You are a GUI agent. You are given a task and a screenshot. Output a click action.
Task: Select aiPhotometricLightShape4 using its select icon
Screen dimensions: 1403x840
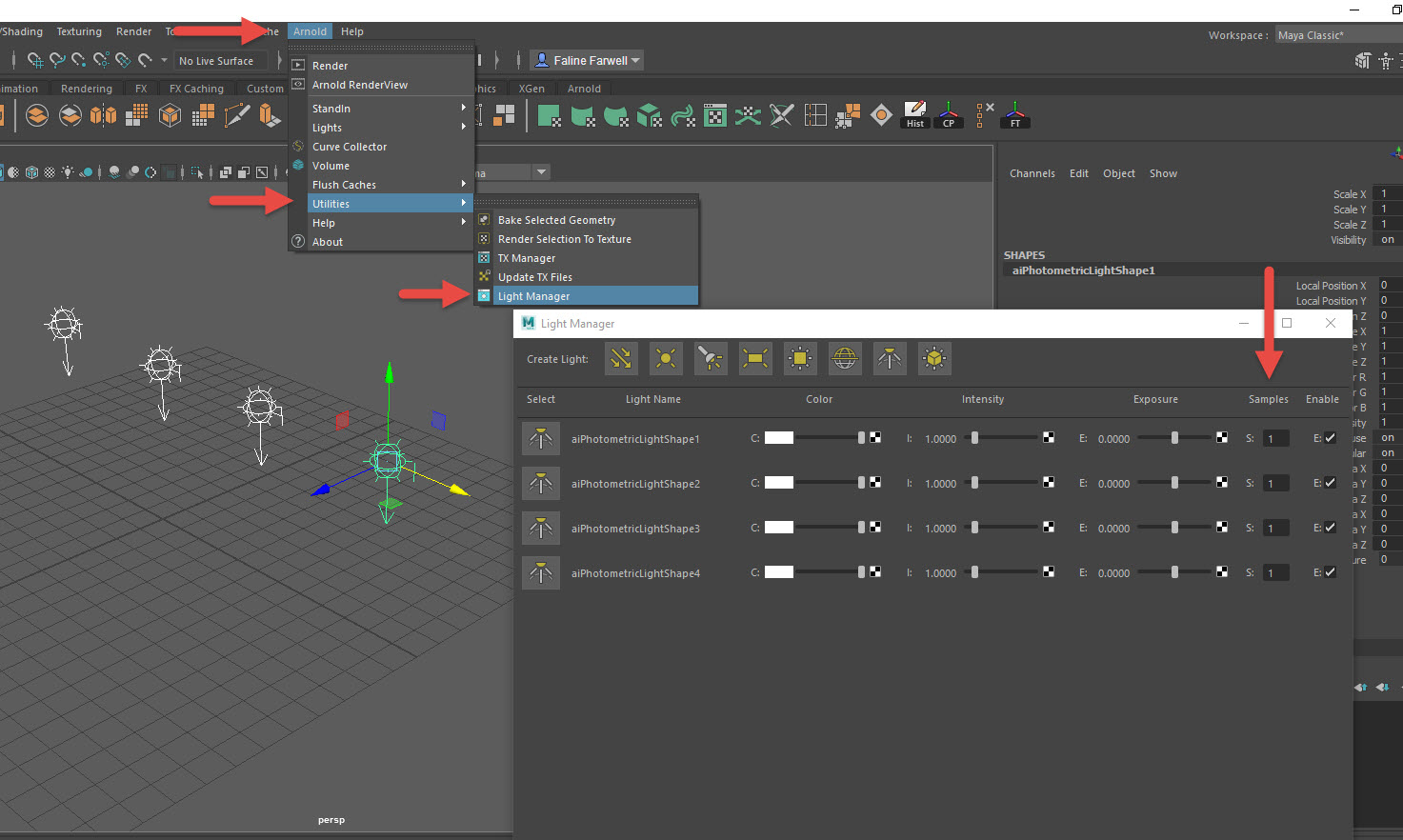pos(541,573)
